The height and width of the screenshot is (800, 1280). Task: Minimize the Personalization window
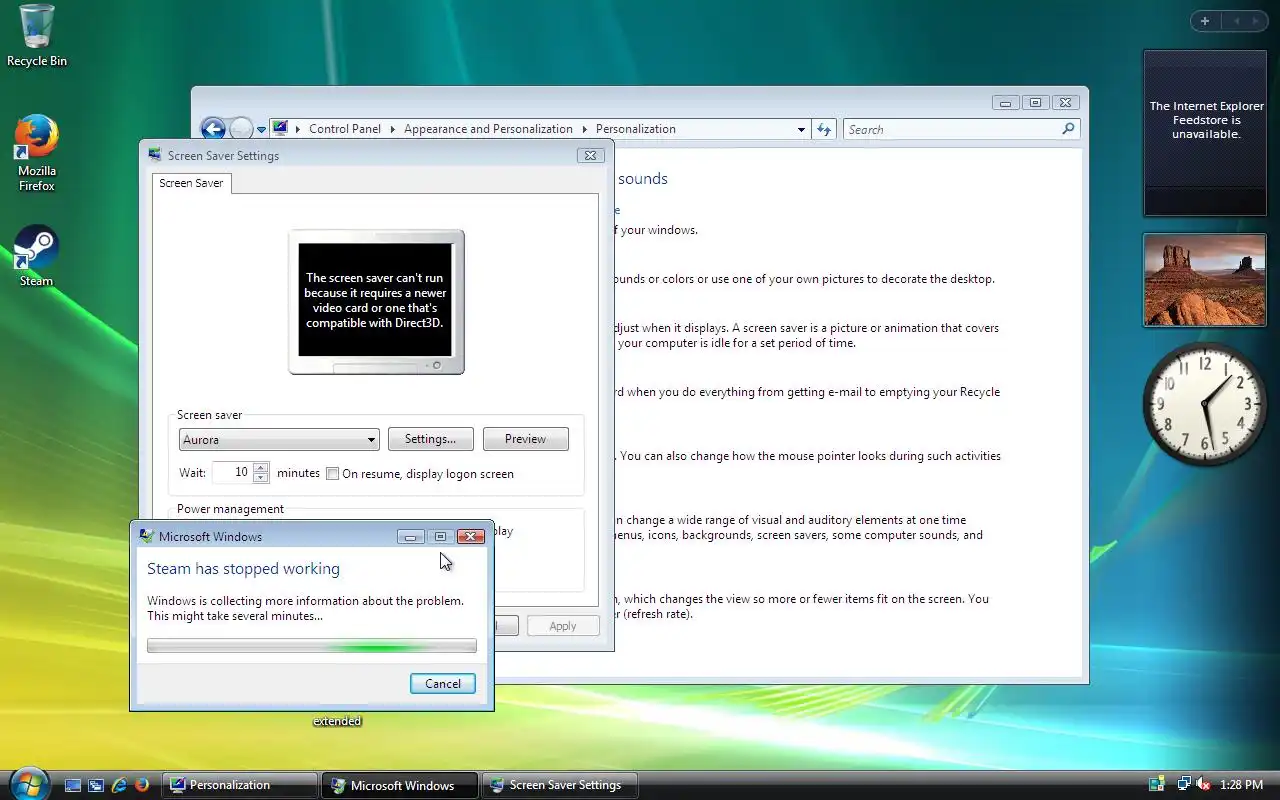[x=1006, y=102]
